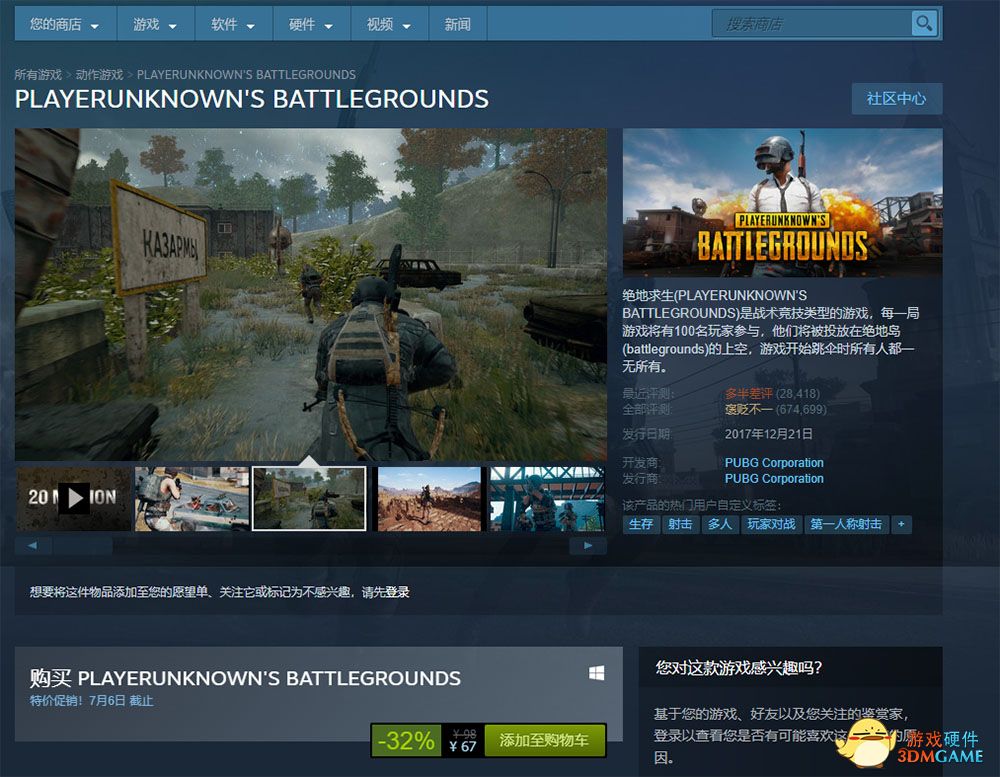
Task: Open the developer PUBG Corporation link
Action: pyautogui.click(x=774, y=462)
